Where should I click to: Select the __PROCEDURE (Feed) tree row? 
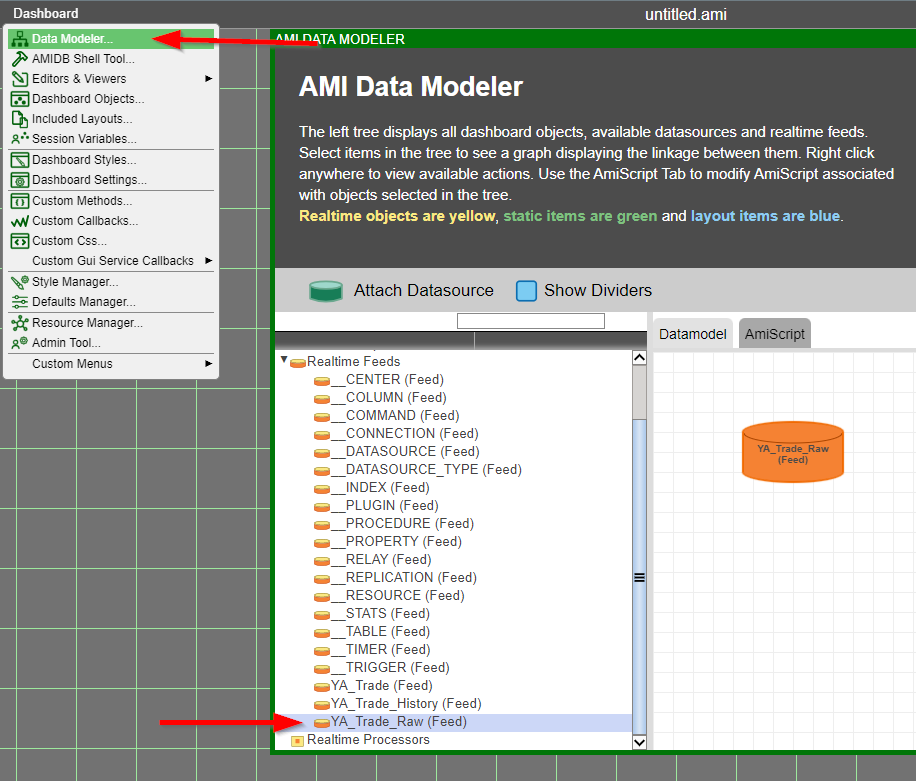pyautogui.click(x=453, y=524)
